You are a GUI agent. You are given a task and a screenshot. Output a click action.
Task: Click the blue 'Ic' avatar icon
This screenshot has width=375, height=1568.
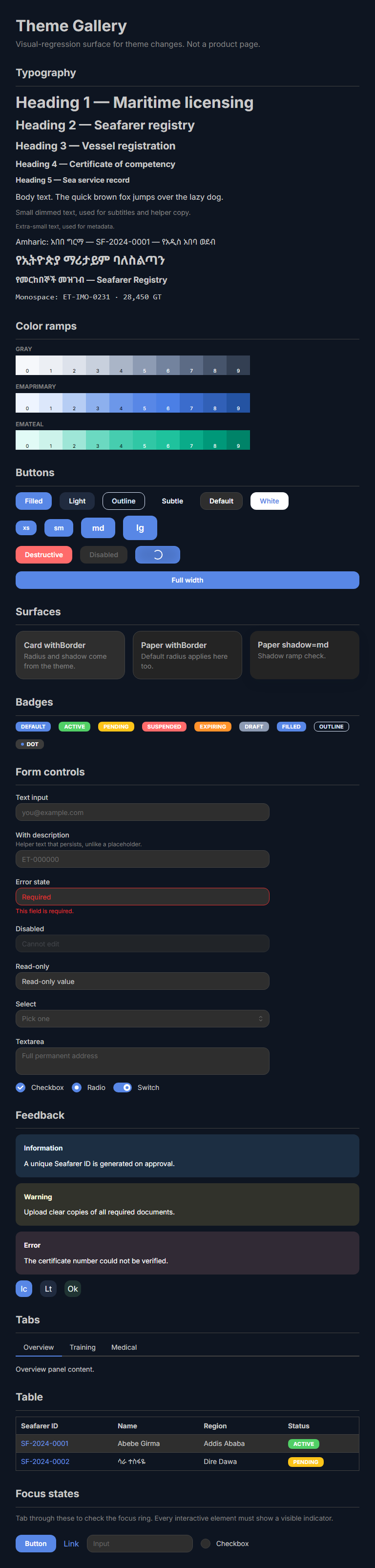[x=24, y=1289]
